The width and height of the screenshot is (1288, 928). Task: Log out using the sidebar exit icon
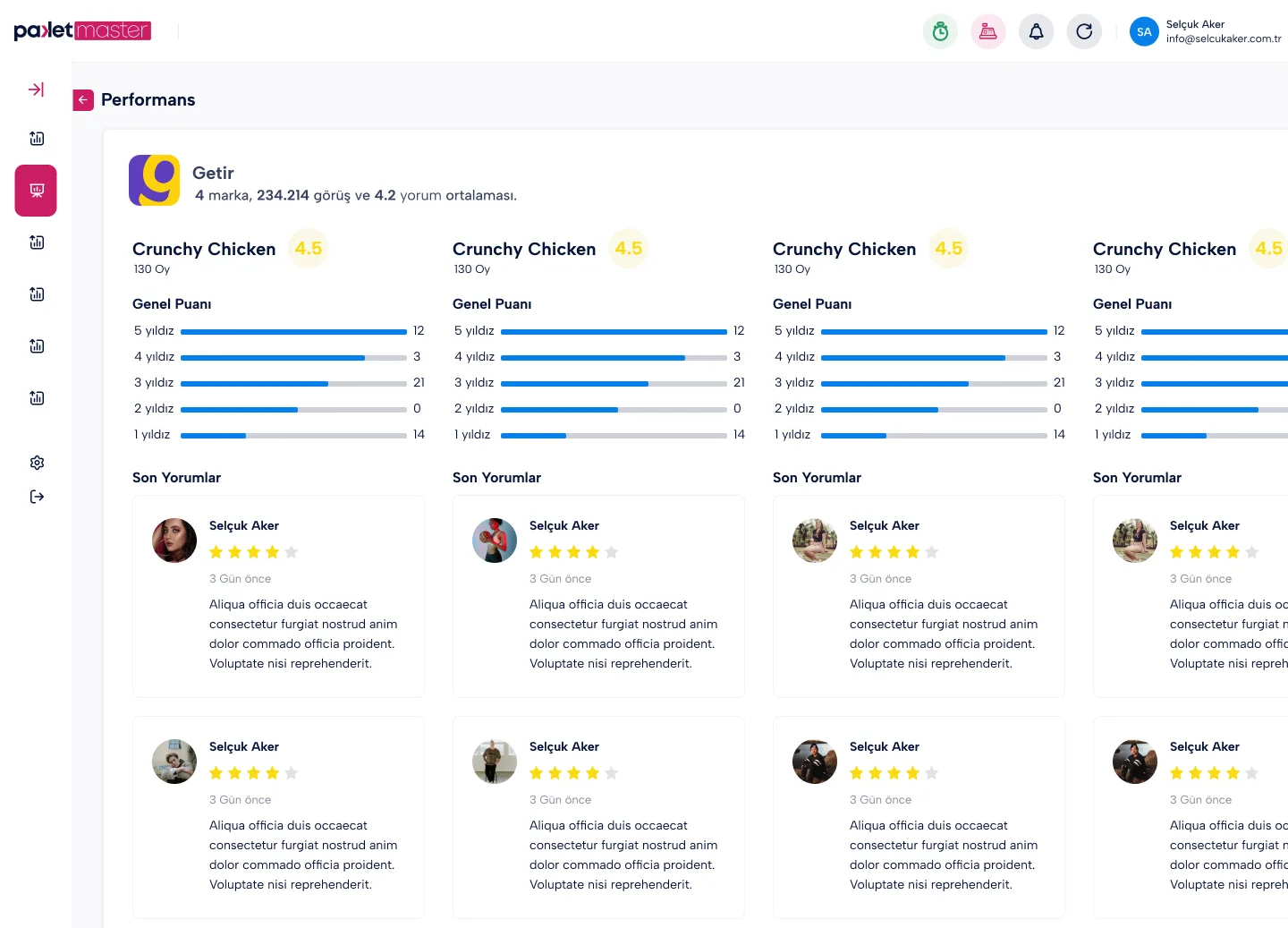coord(37,497)
